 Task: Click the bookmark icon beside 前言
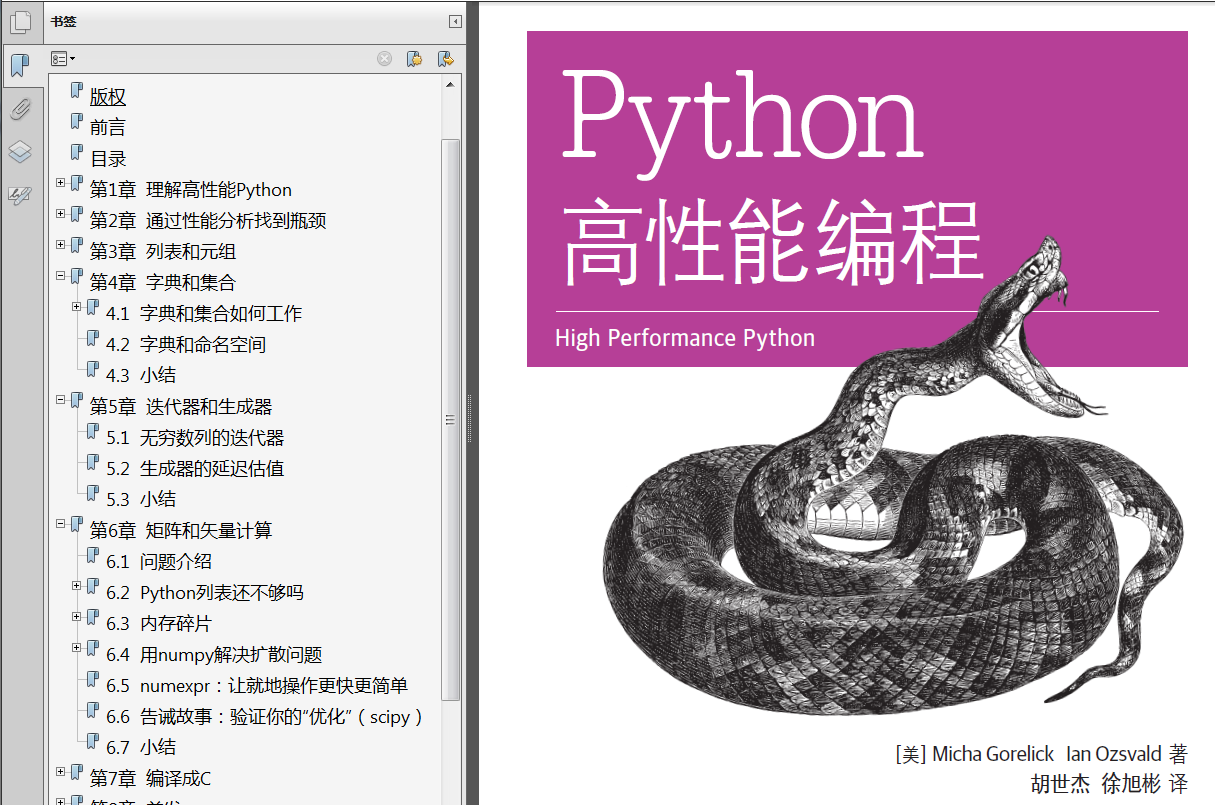tap(77, 123)
